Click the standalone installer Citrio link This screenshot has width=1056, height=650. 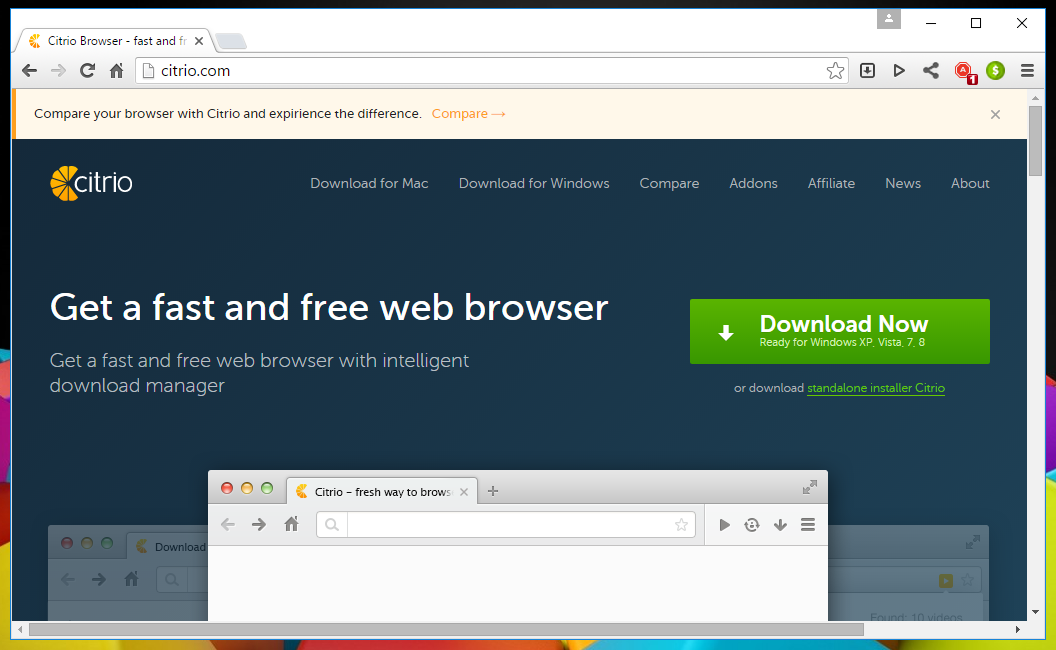[876, 388]
